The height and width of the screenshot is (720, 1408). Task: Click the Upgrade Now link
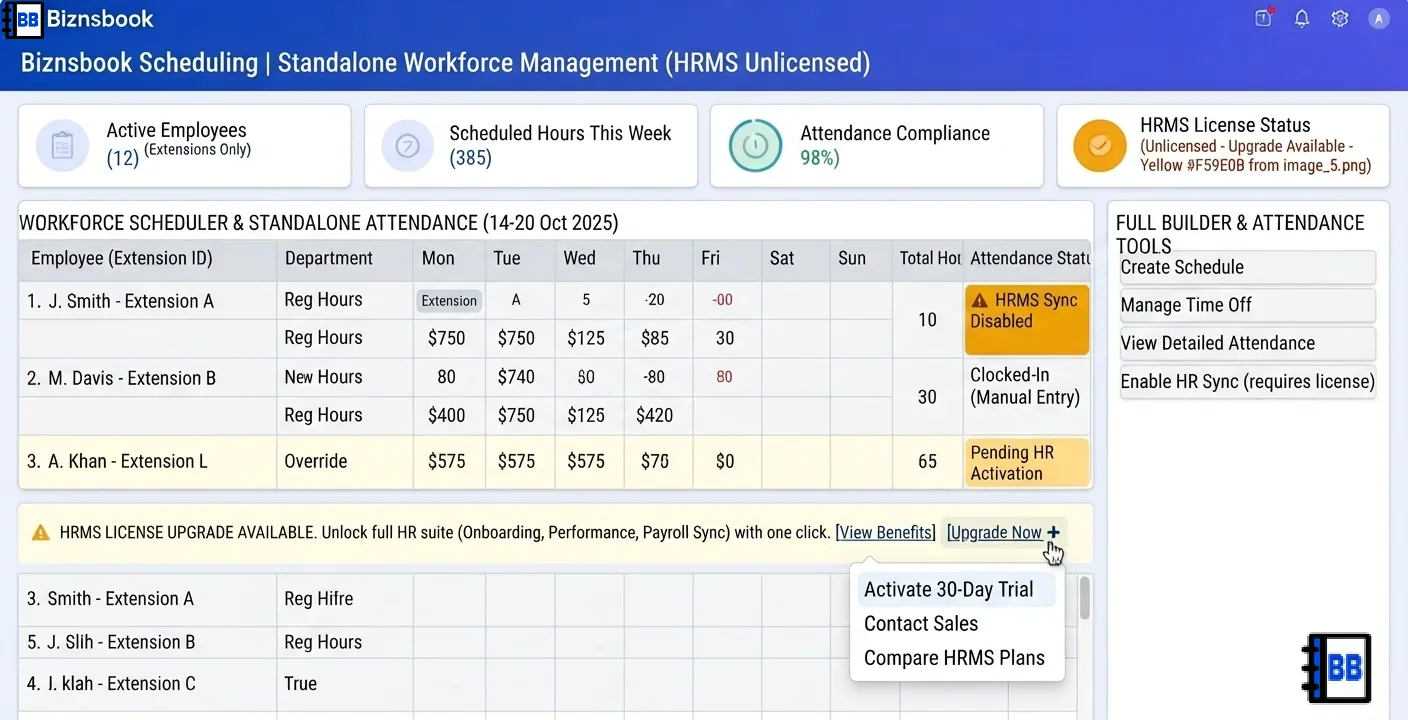tap(994, 532)
